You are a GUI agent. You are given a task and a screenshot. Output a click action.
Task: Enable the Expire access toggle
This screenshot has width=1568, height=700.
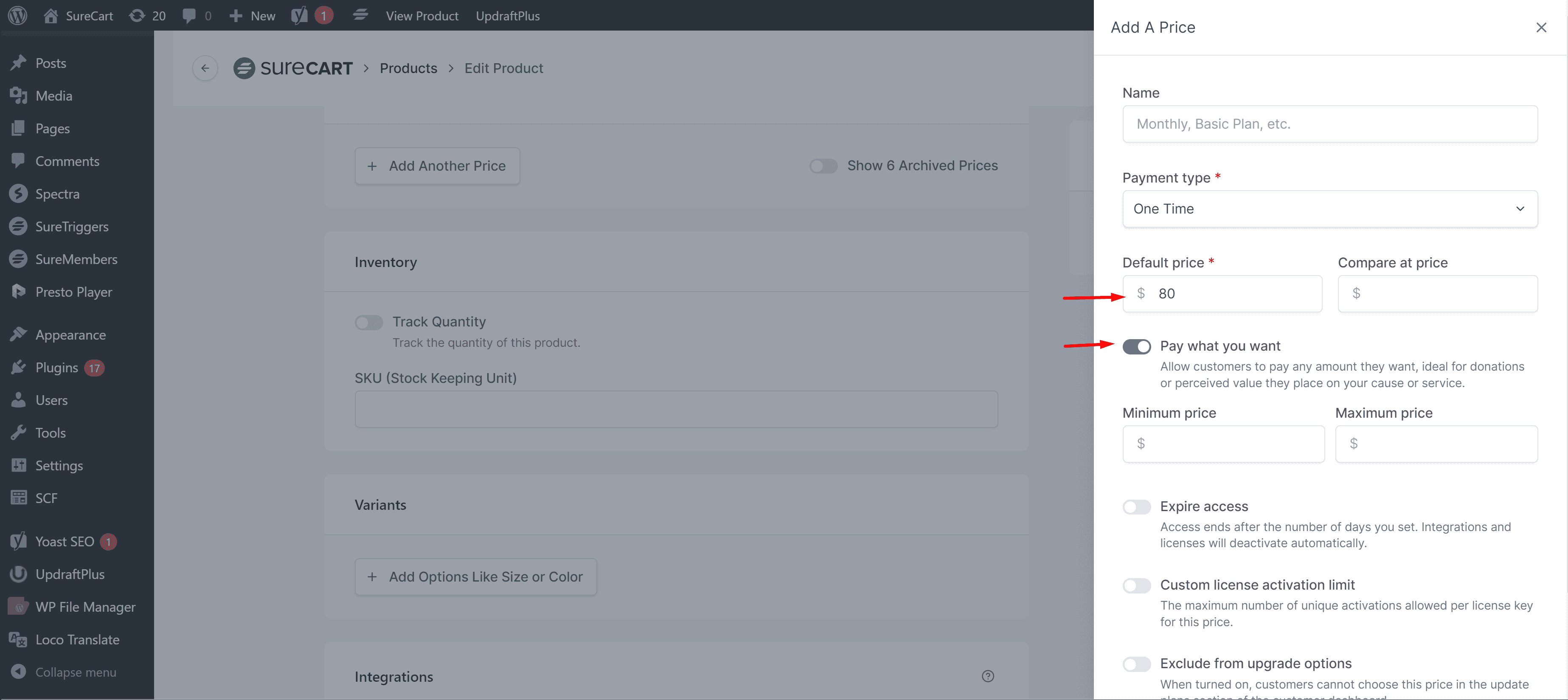coord(1136,507)
